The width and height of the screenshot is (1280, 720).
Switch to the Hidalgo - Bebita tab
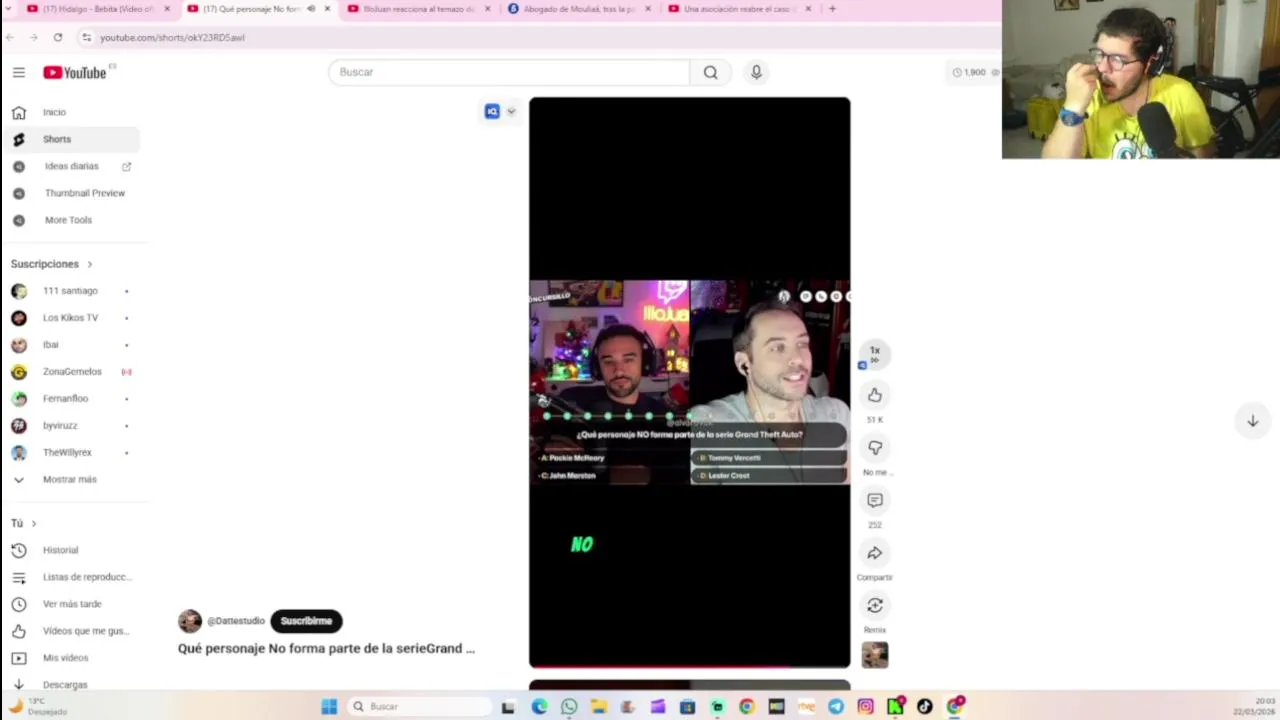[x=98, y=9]
